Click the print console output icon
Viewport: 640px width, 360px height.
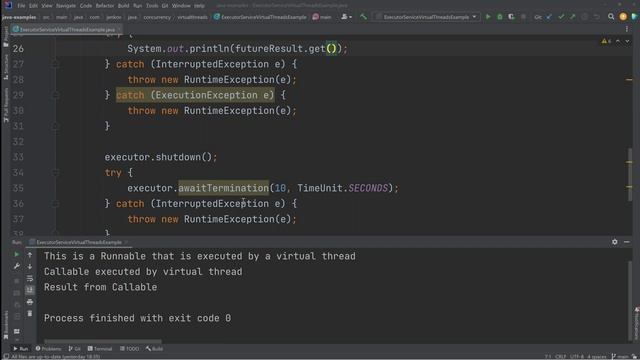point(30,302)
